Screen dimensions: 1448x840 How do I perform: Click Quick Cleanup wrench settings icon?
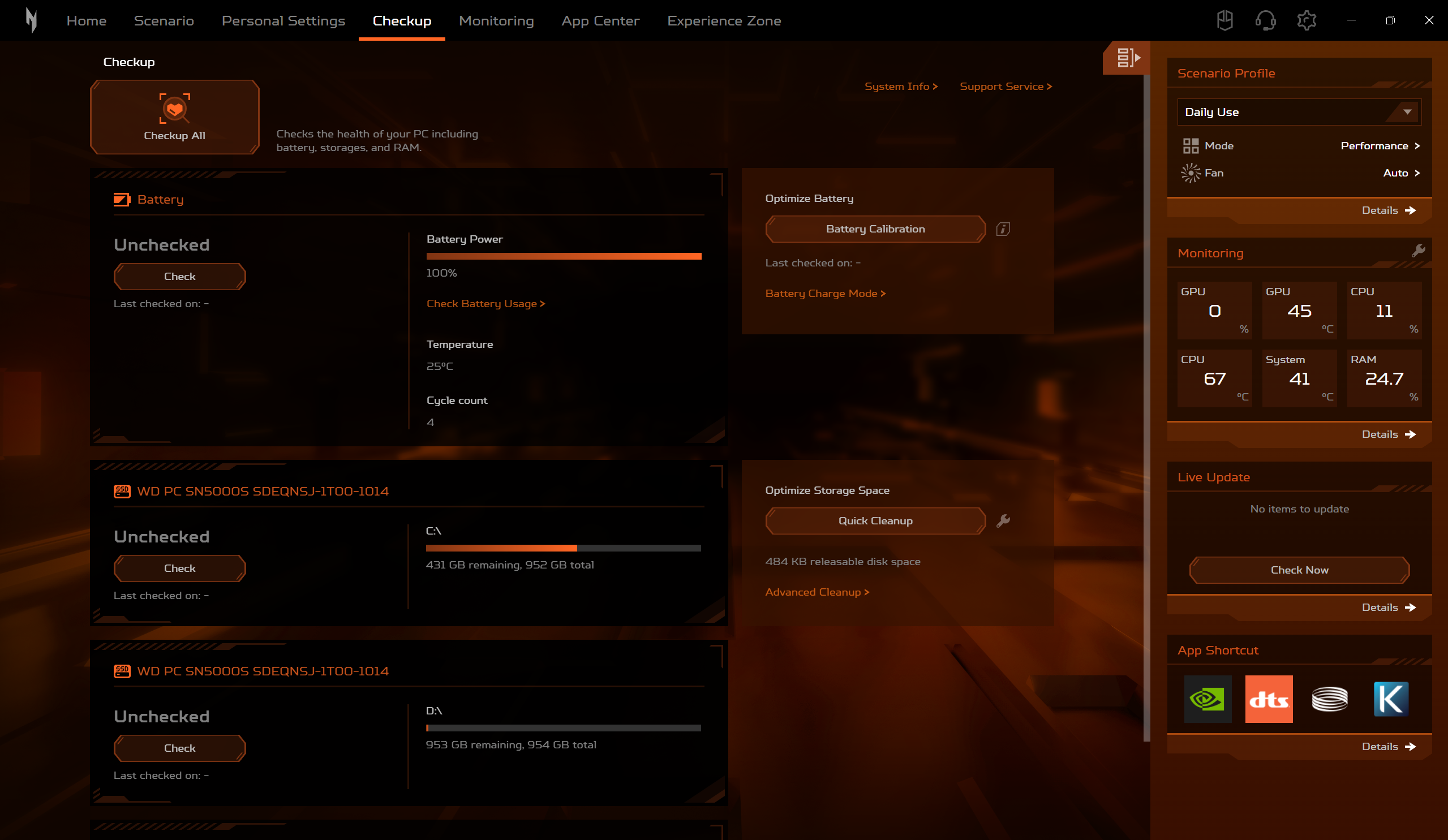coord(1003,520)
